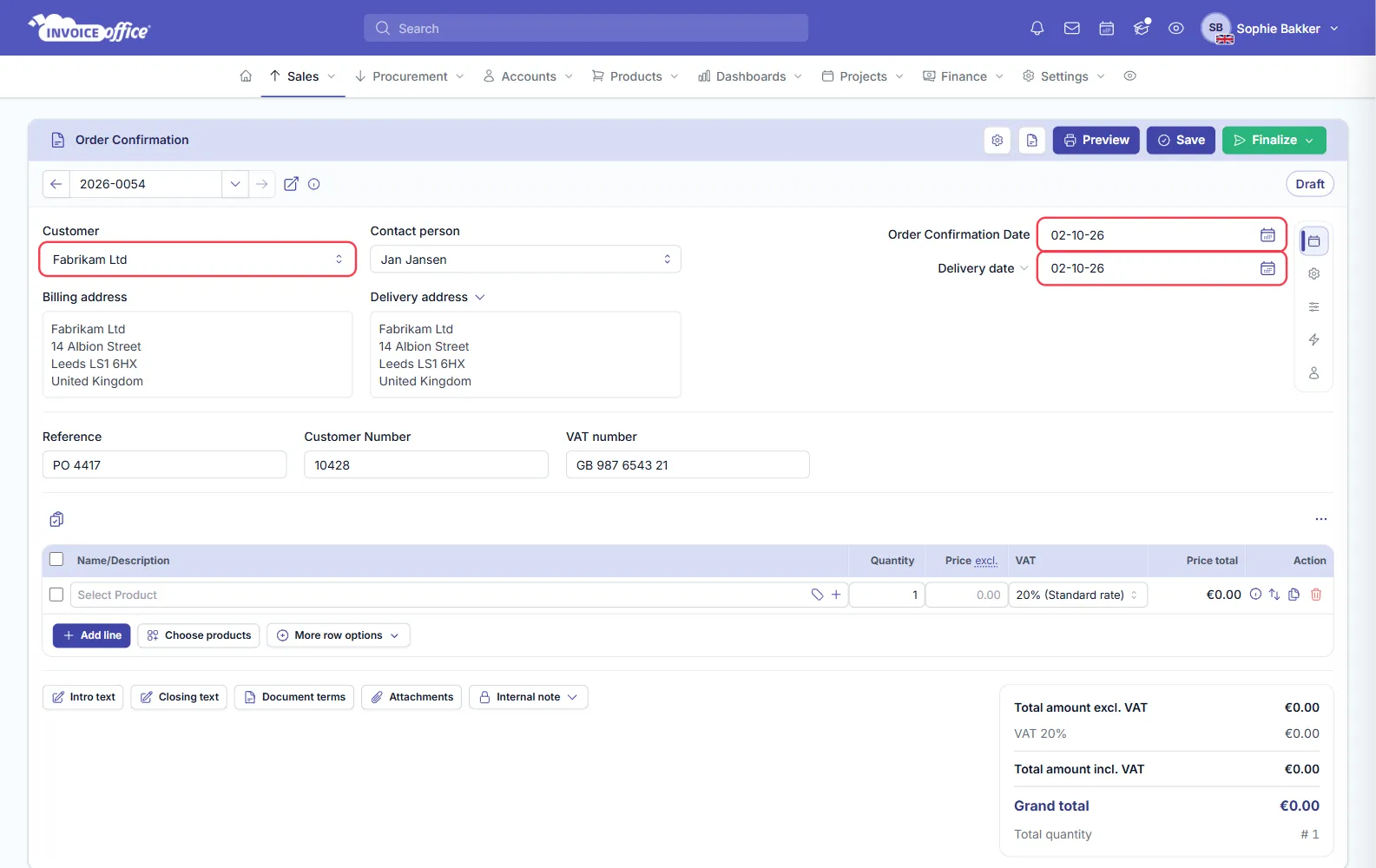
Task: Open the Procurement menu
Action: pos(409,76)
